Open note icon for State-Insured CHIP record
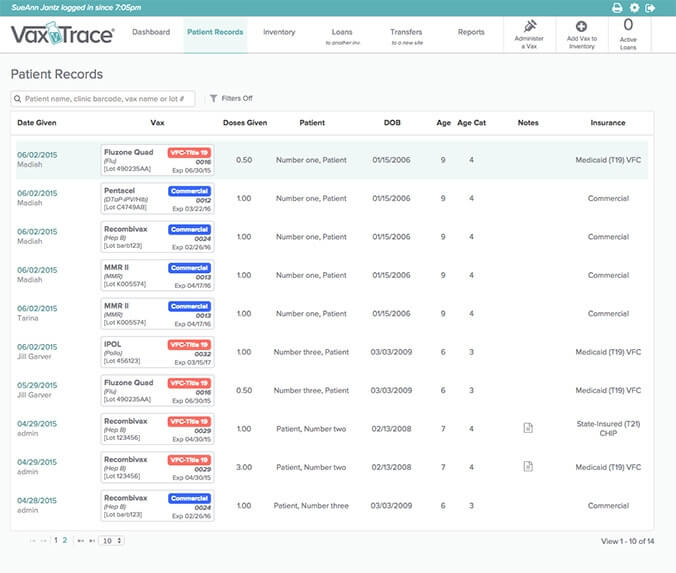Screen dimensions: 676x573 (528, 428)
